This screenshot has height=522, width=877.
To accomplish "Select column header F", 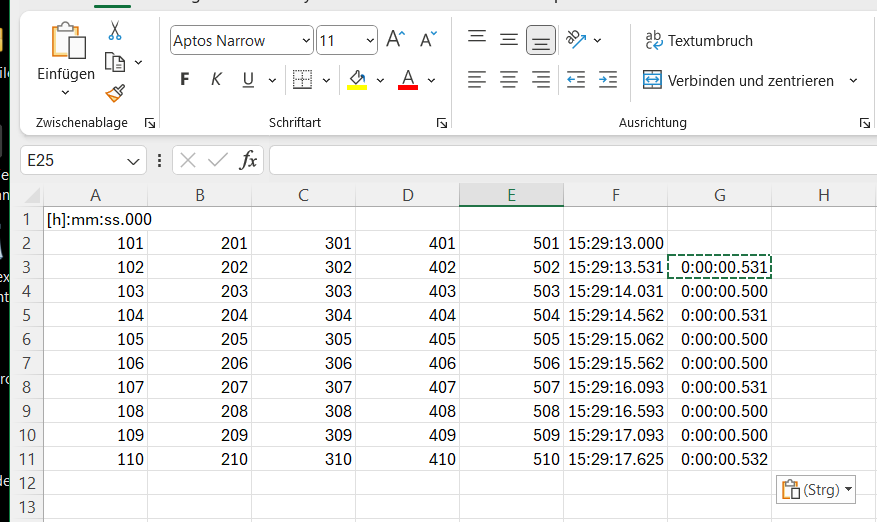I will tap(615, 195).
